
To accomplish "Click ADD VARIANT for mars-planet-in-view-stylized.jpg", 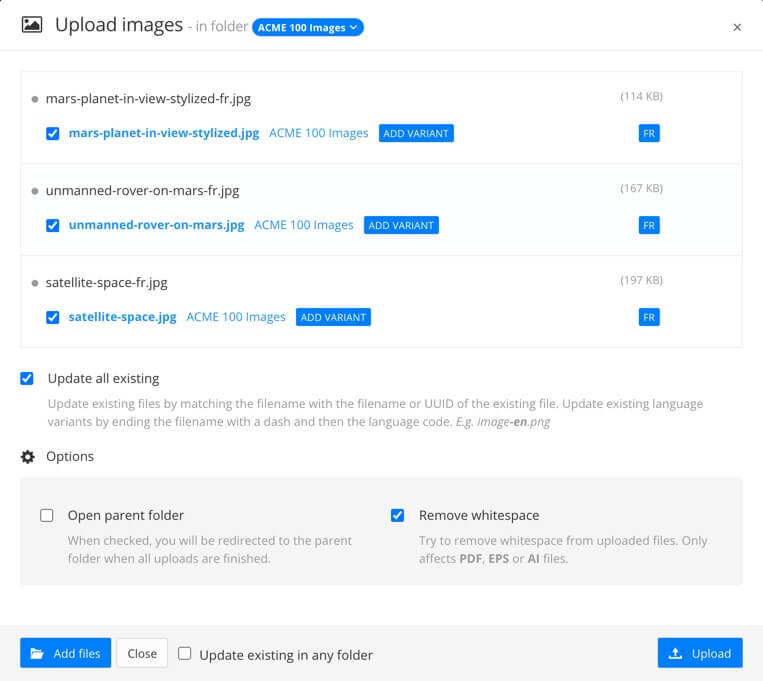I will [416, 133].
